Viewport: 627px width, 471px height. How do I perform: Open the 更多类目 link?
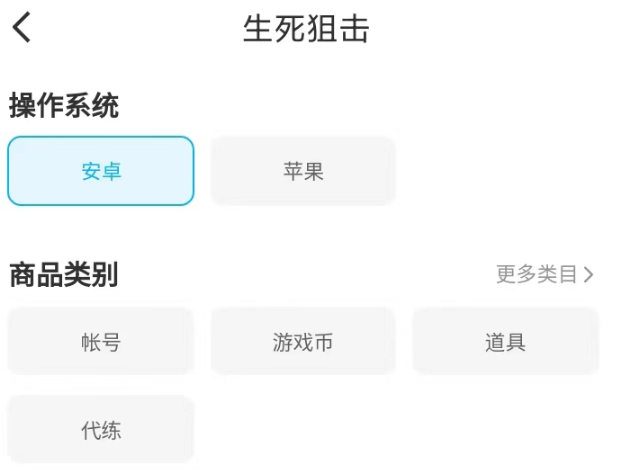(538, 274)
